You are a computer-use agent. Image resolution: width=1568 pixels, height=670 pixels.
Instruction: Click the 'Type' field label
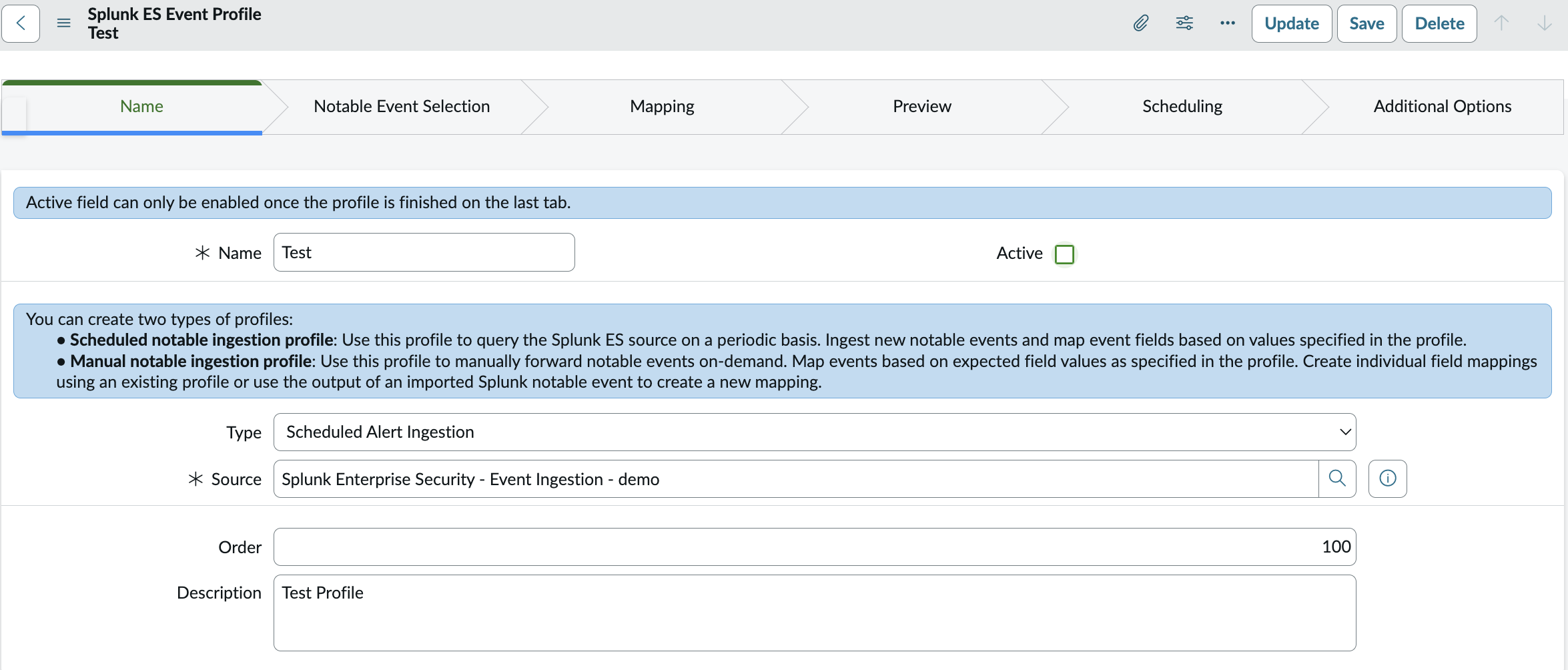click(x=244, y=432)
